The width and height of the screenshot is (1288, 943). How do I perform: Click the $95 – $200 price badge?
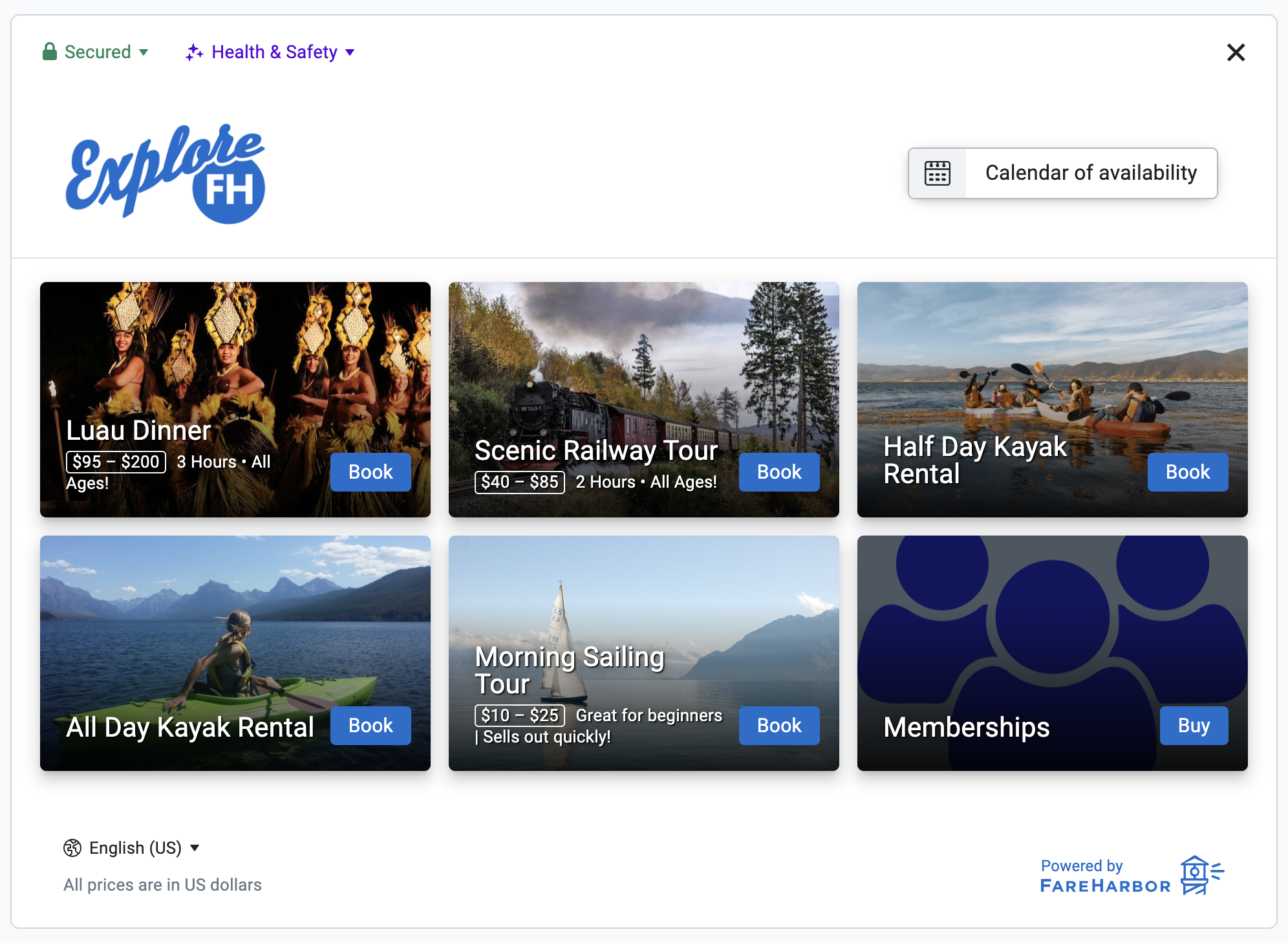point(116,462)
